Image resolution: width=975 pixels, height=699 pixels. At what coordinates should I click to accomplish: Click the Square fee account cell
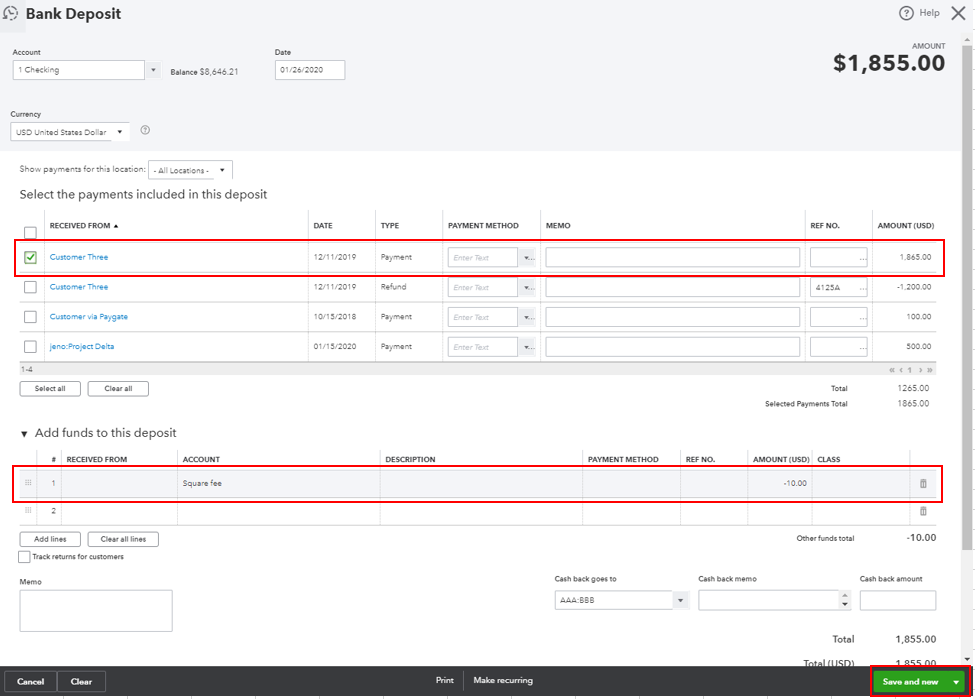click(x=279, y=483)
